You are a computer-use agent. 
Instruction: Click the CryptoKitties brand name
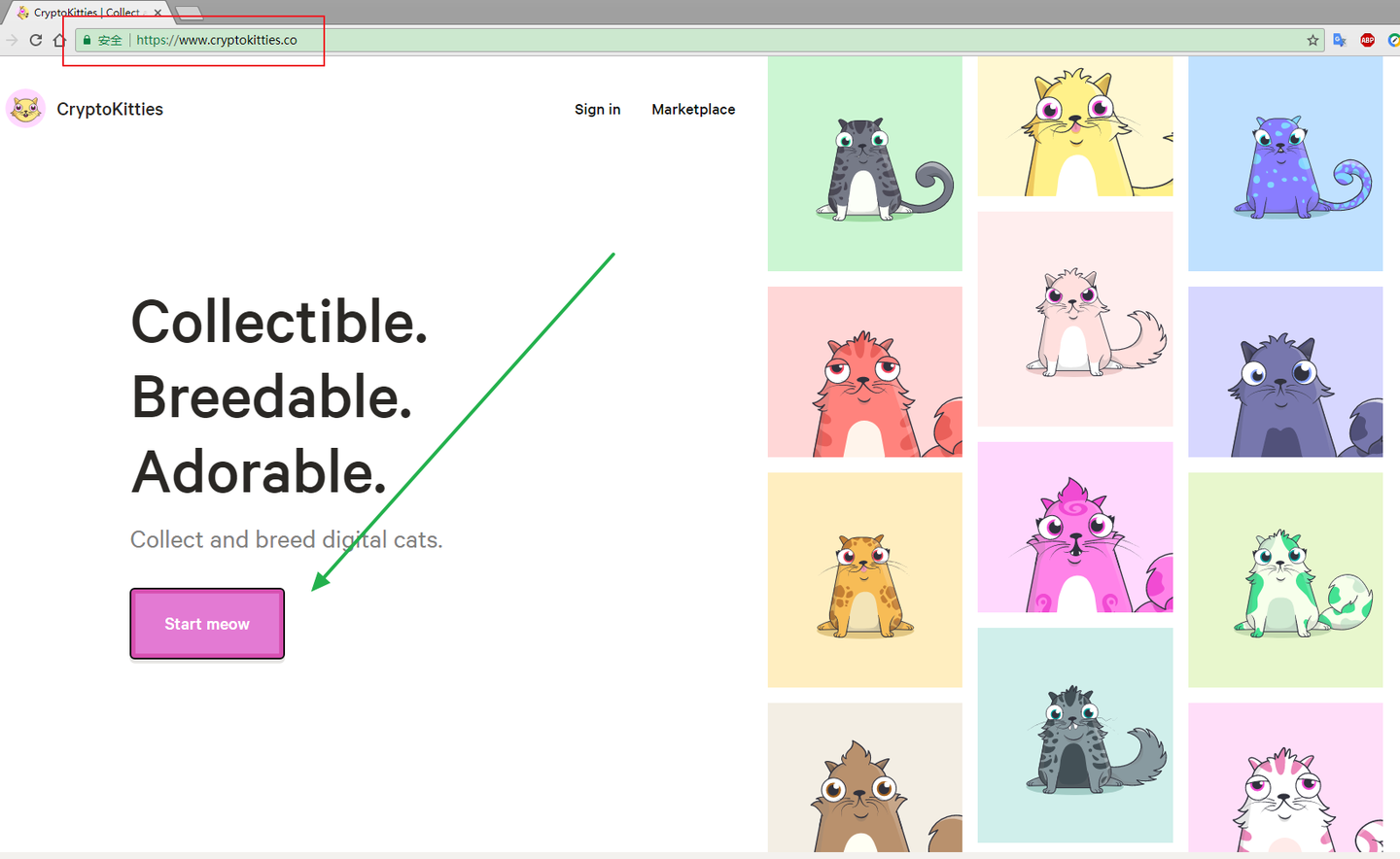click(110, 109)
